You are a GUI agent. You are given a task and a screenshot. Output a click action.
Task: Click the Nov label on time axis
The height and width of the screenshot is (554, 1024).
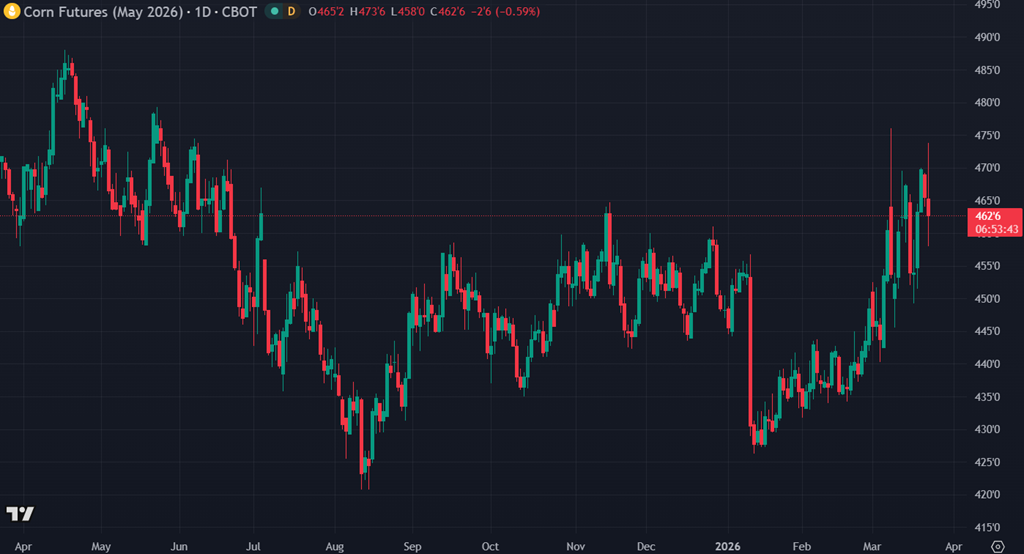575,546
